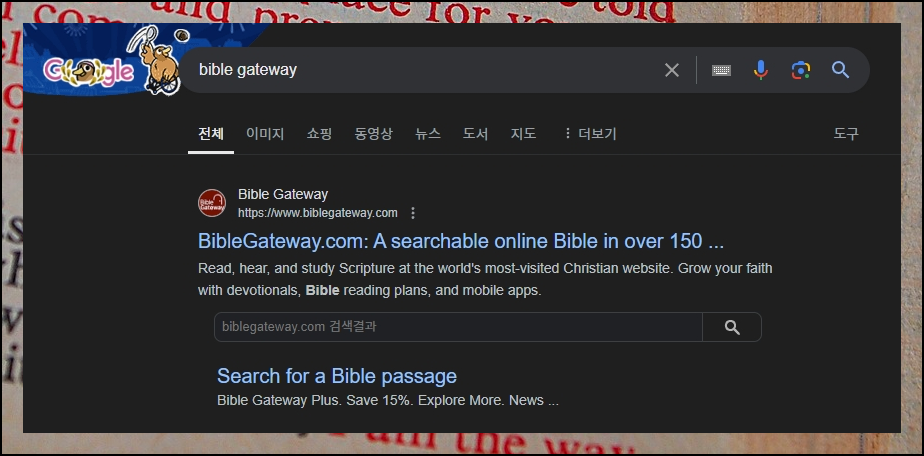
Task: Click the magnifier search submit icon
Action: pyautogui.click(x=840, y=70)
